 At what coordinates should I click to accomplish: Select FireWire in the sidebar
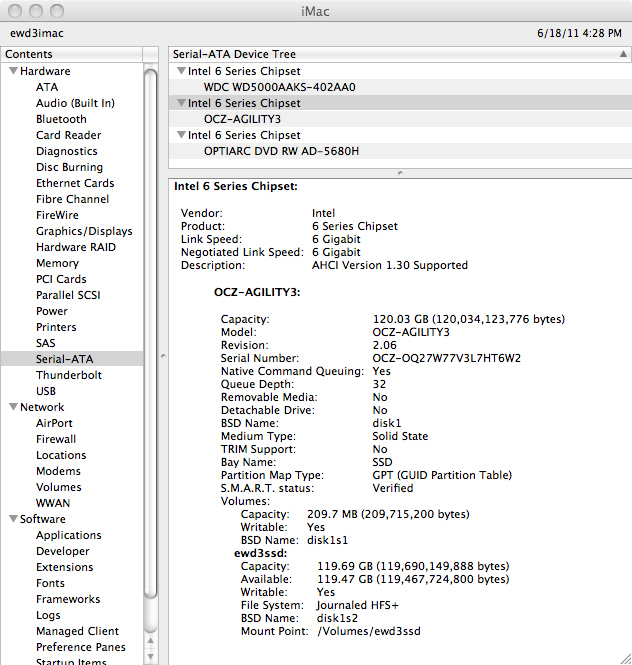(57, 215)
